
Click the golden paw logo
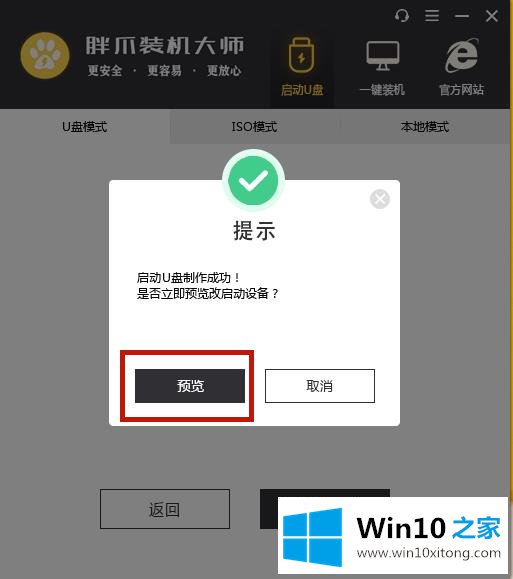click(45, 55)
